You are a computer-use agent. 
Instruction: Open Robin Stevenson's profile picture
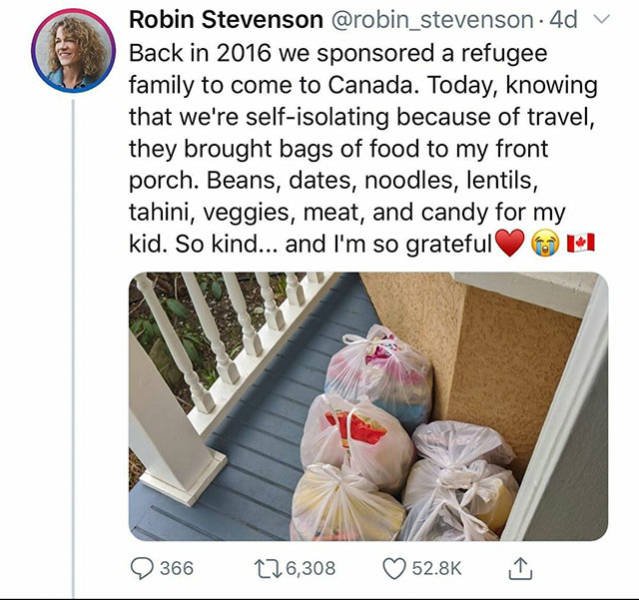click(73, 51)
